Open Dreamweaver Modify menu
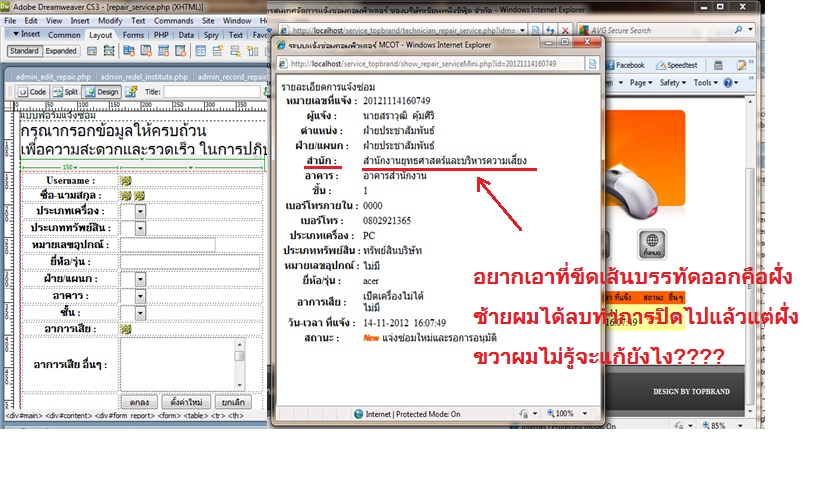Image resolution: width=816 pixels, height=479 pixels. click(110, 21)
